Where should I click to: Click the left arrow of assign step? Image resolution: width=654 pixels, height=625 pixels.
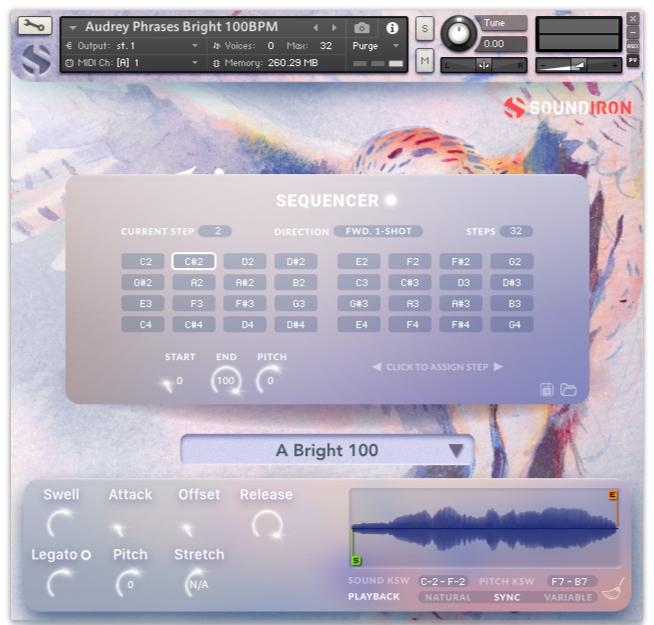(x=377, y=367)
